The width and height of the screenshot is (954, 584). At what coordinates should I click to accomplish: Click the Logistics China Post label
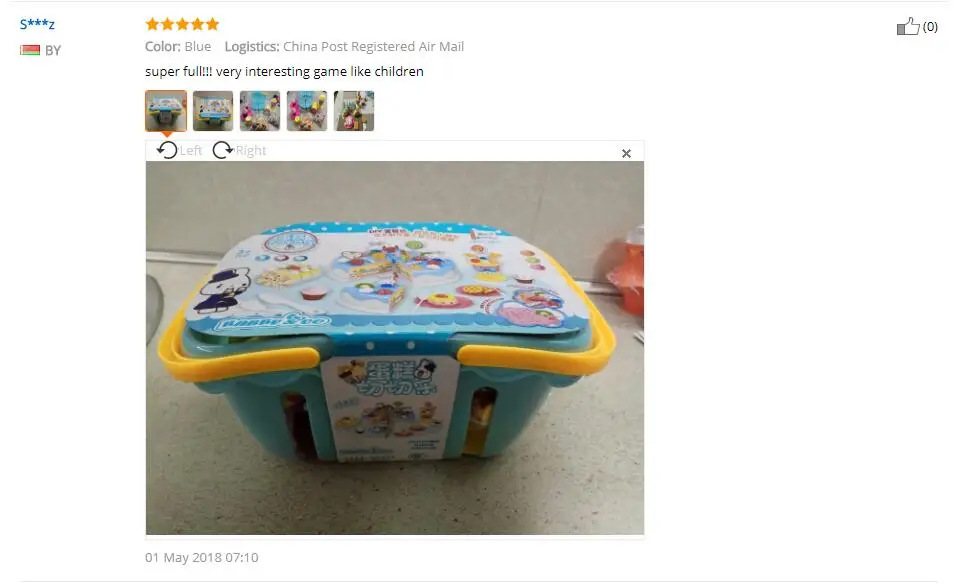[344, 46]
